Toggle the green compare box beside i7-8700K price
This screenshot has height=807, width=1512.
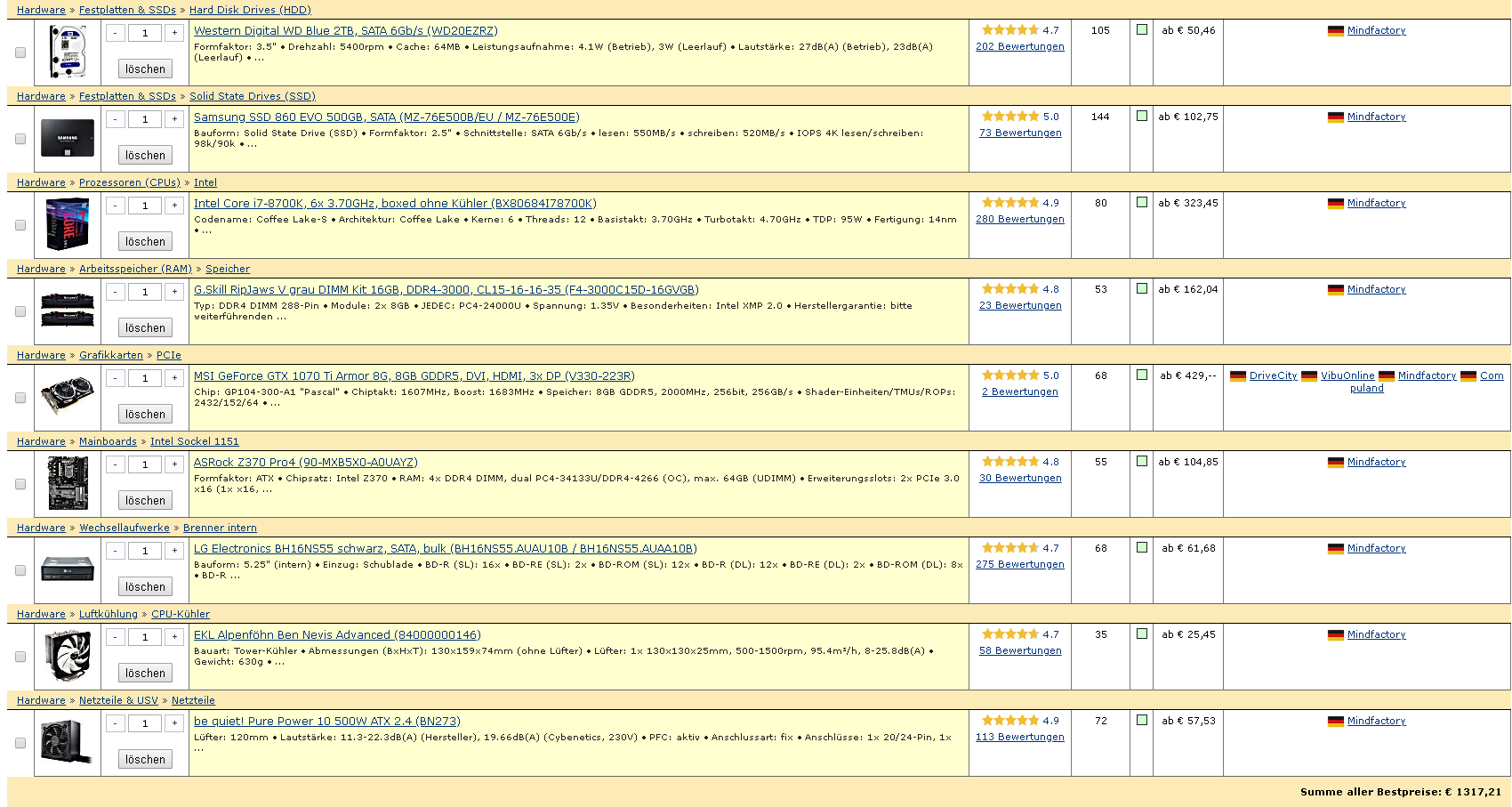click(x=1142, y=202)
